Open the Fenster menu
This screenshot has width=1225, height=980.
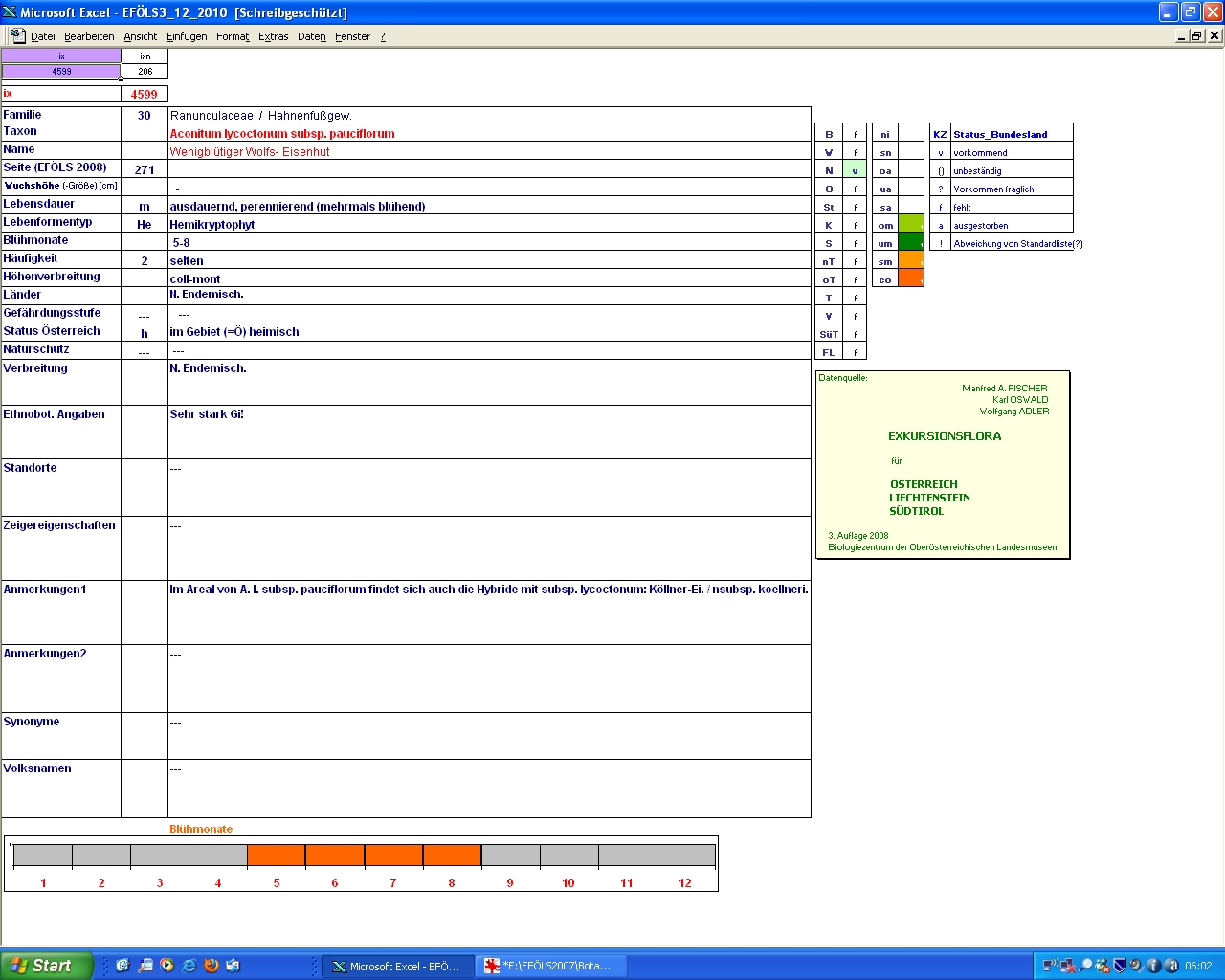pyautogui.click(x=353, y=36)
